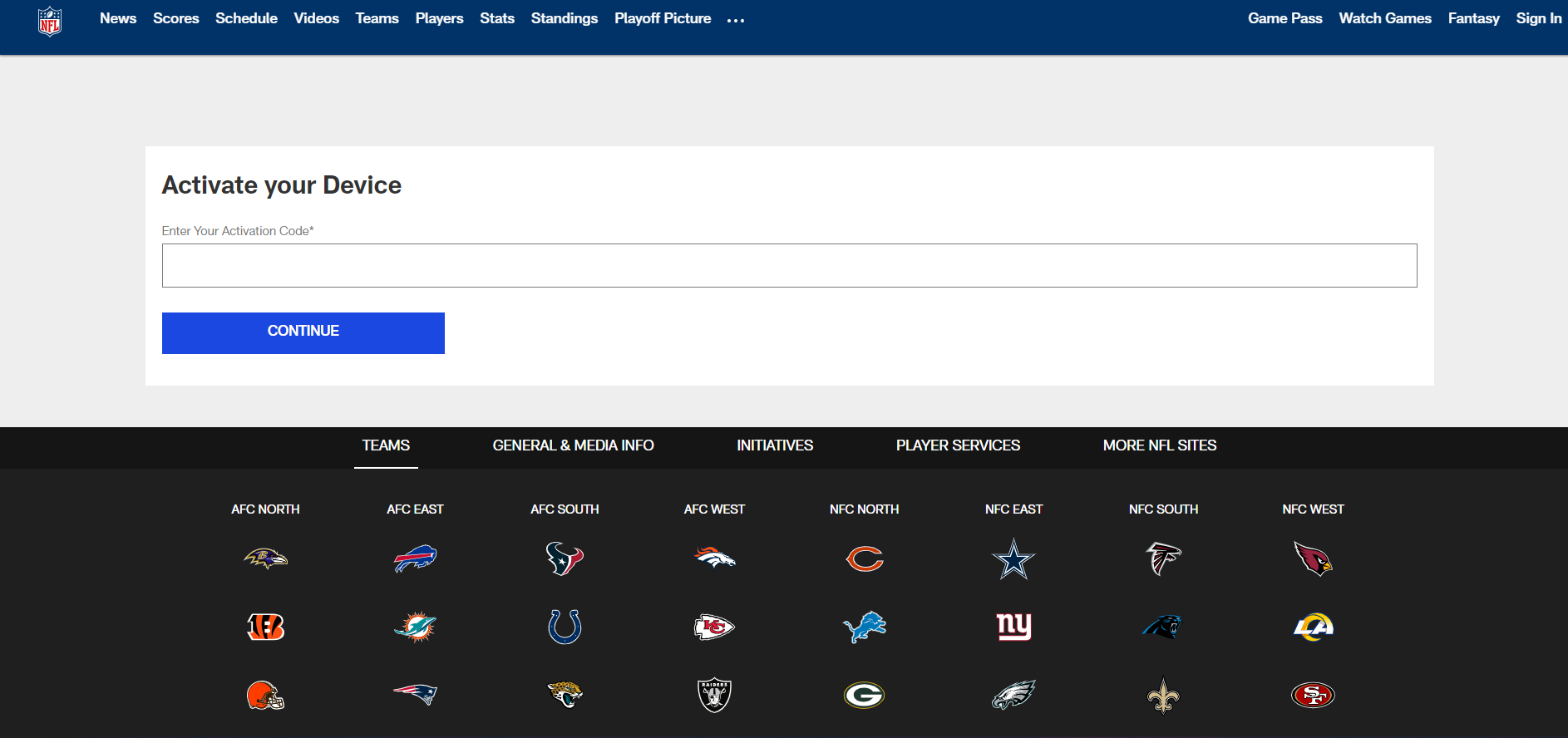The image size is (1568, 738).
Task: Open the Playoff Picture page
Action: (x=663, y=18)
